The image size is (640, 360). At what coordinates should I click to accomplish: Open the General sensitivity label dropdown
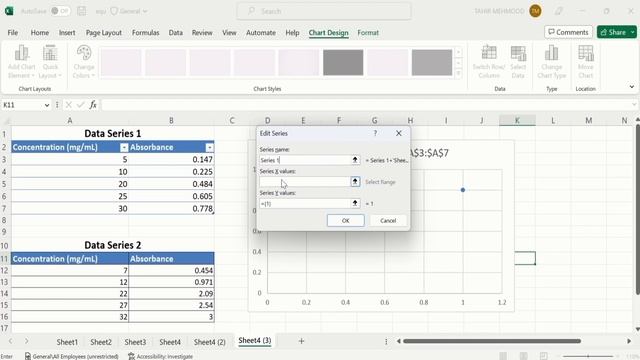click(x=129, y=11)
